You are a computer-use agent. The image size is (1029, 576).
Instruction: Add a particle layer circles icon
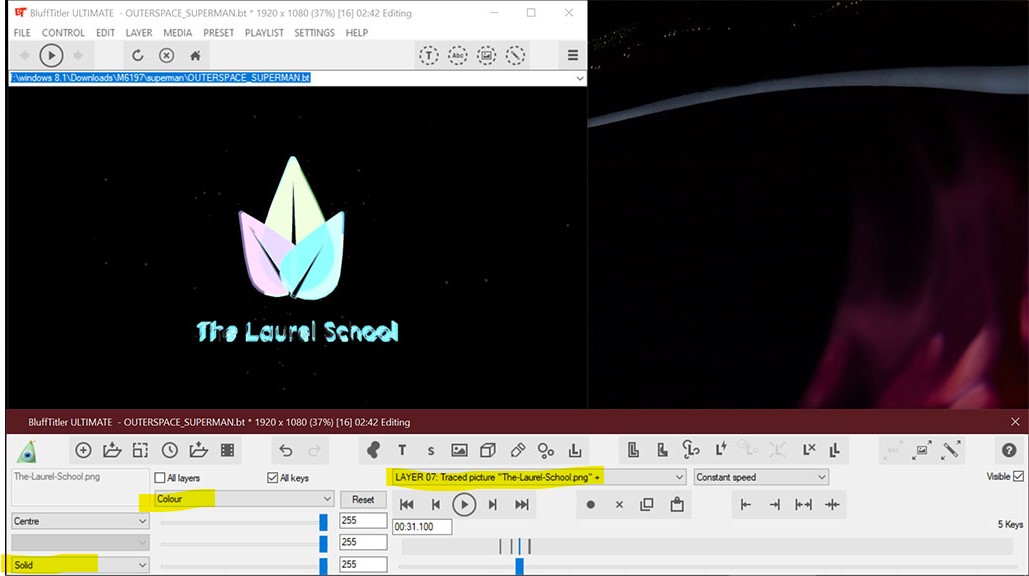pos(545,450)
